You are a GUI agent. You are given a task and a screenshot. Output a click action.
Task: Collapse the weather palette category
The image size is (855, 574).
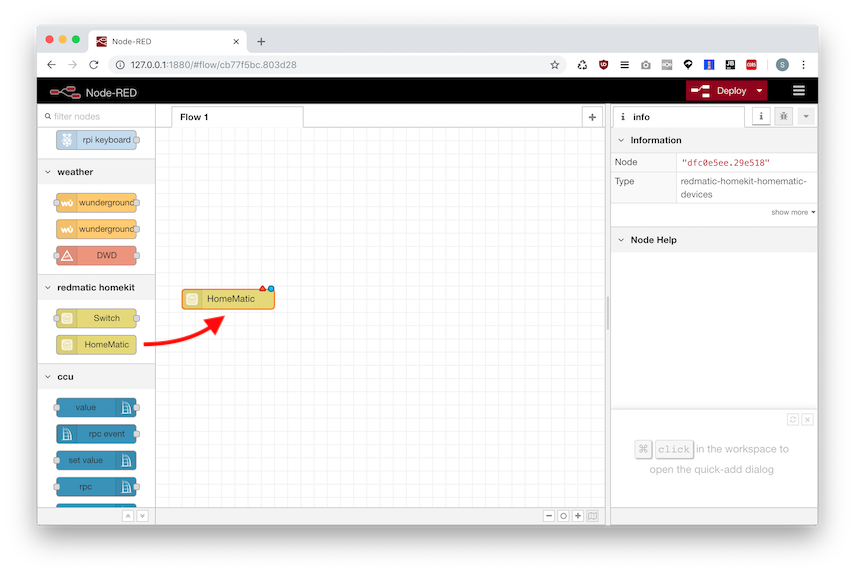pyautogui.click(x=47, y=172)
